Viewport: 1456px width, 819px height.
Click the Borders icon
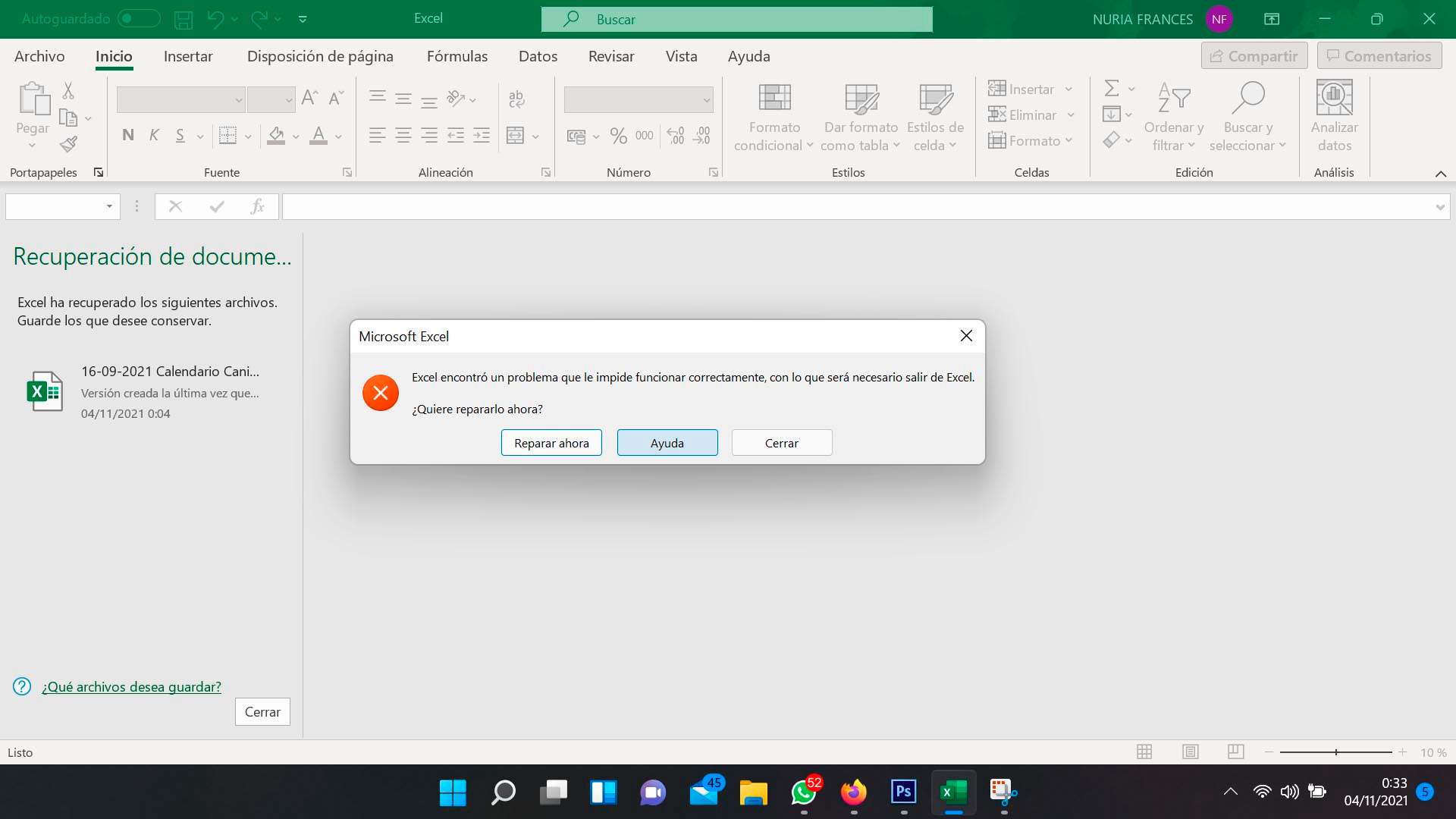tap(227, 135)
